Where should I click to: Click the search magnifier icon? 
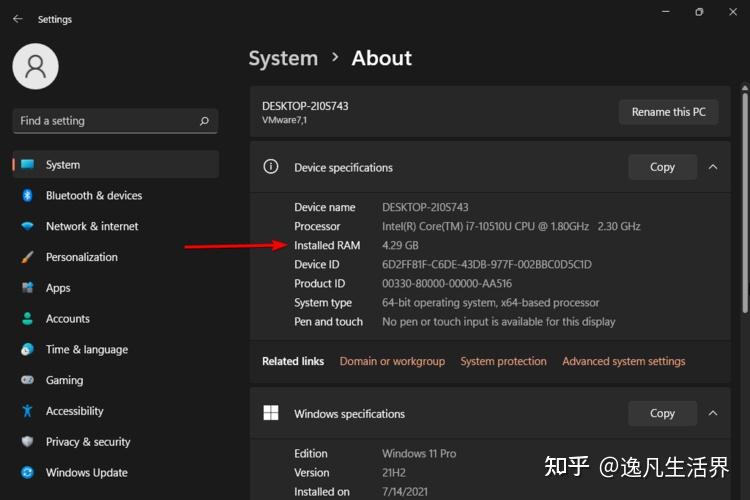(204, 121)
